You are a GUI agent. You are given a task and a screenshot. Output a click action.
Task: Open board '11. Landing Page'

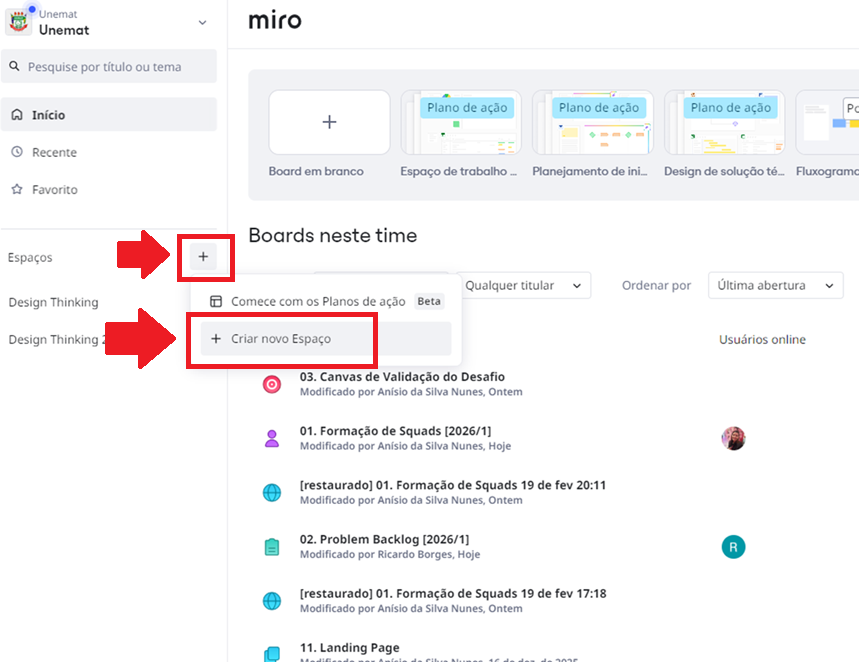coord(350,648)
